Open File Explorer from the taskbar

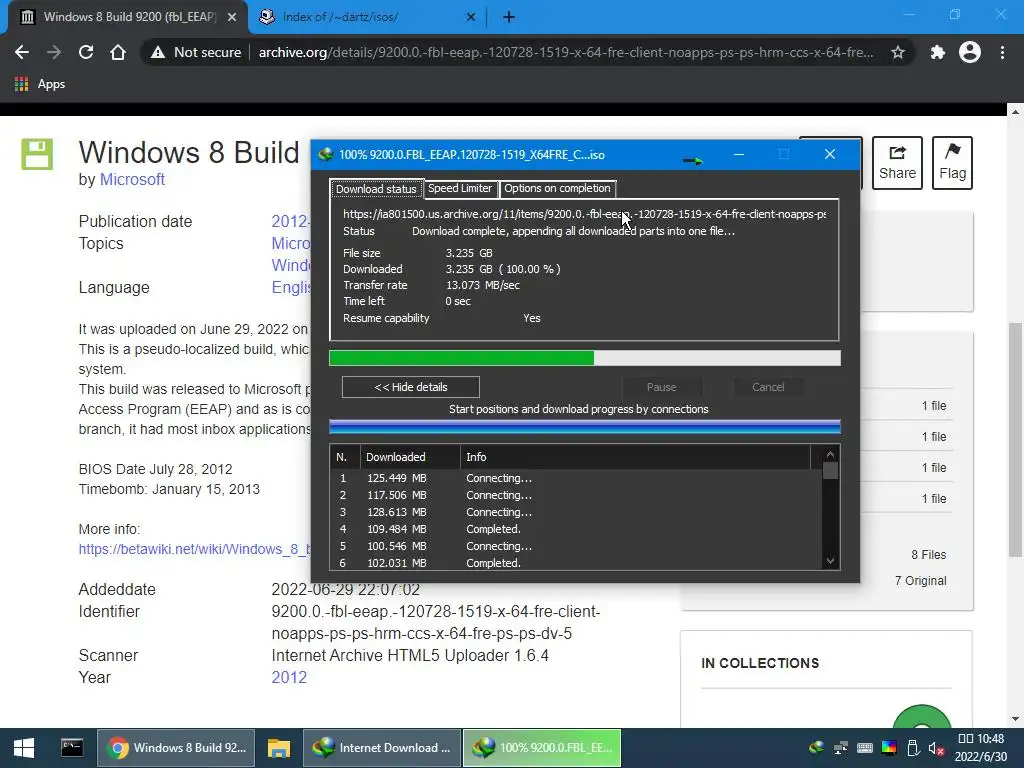pos(278,748)
